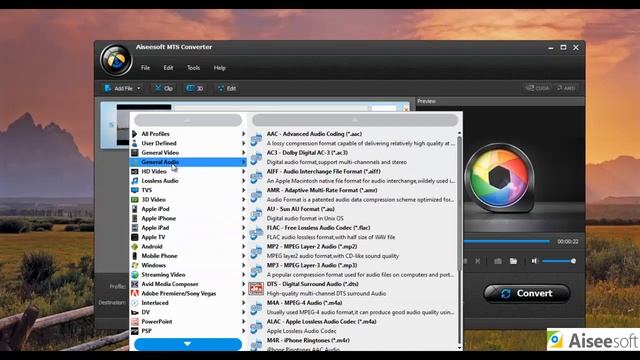This screenshot has width=640, height=360.
Task: Expand the HD Video submenu arrow
Action: point(243,171)
